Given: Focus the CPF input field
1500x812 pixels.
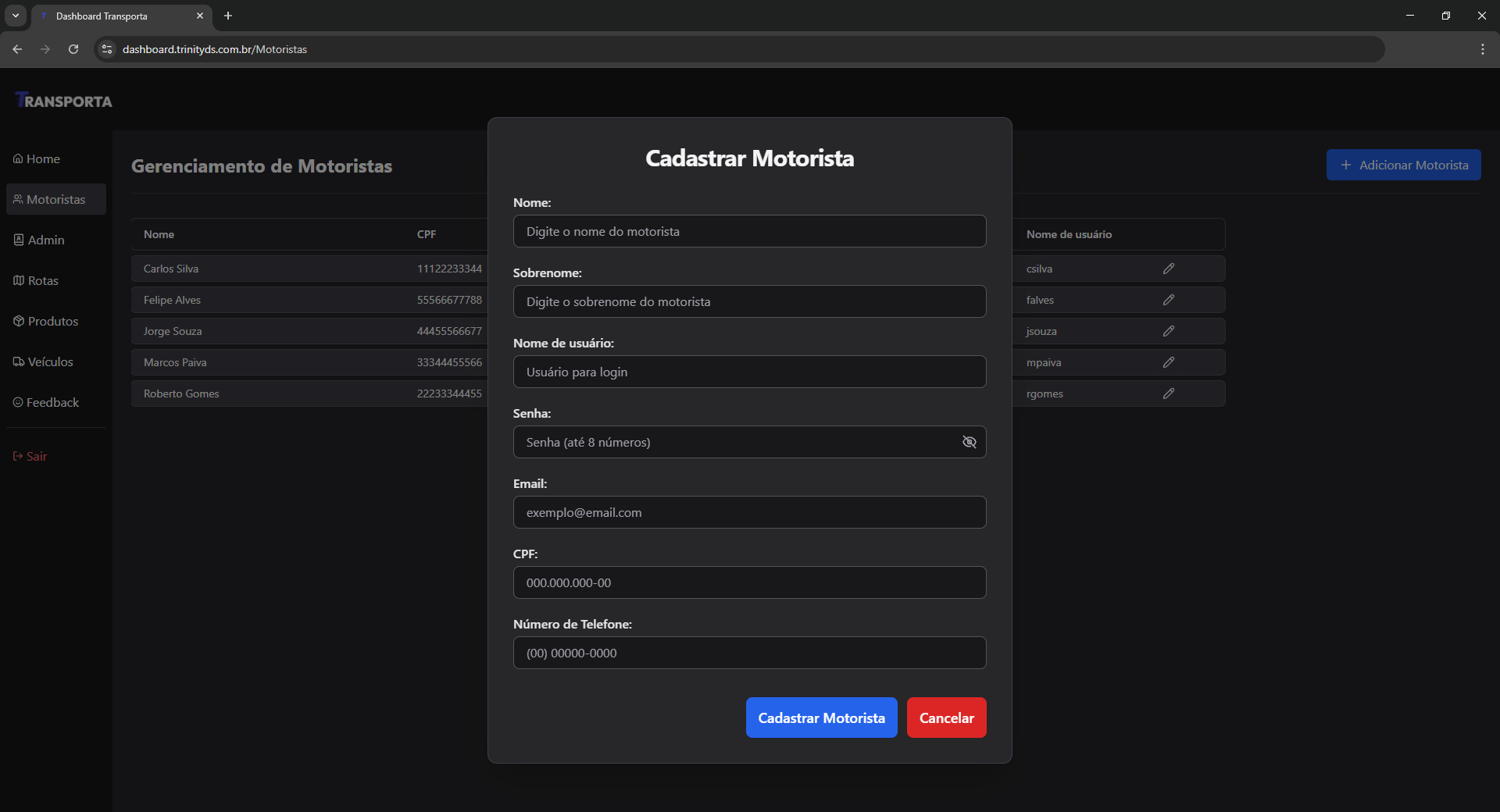Looking at the screenshot, I should 749,582.
